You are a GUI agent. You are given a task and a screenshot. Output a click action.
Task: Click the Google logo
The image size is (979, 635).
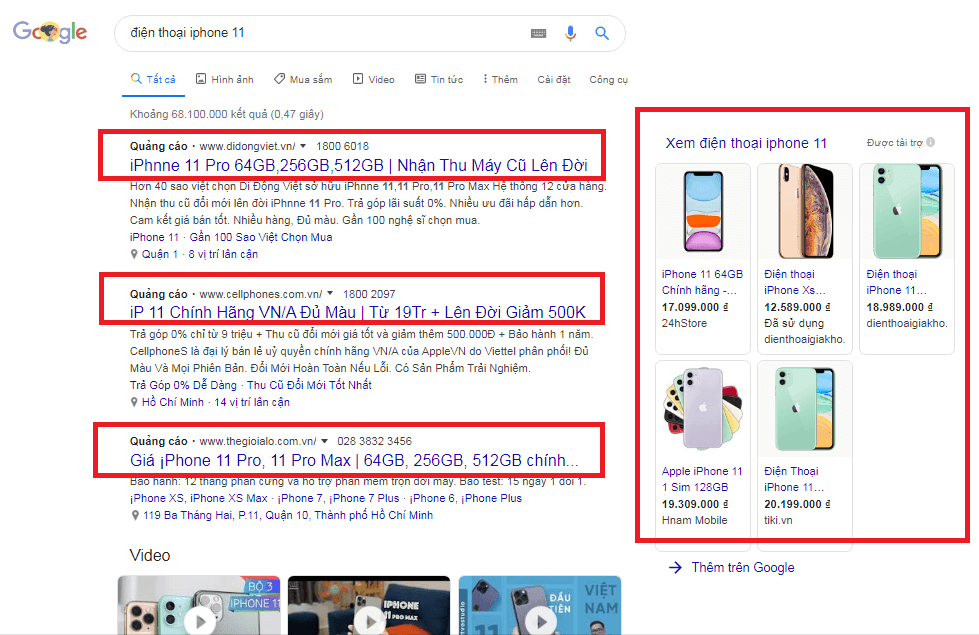(50, 32)
